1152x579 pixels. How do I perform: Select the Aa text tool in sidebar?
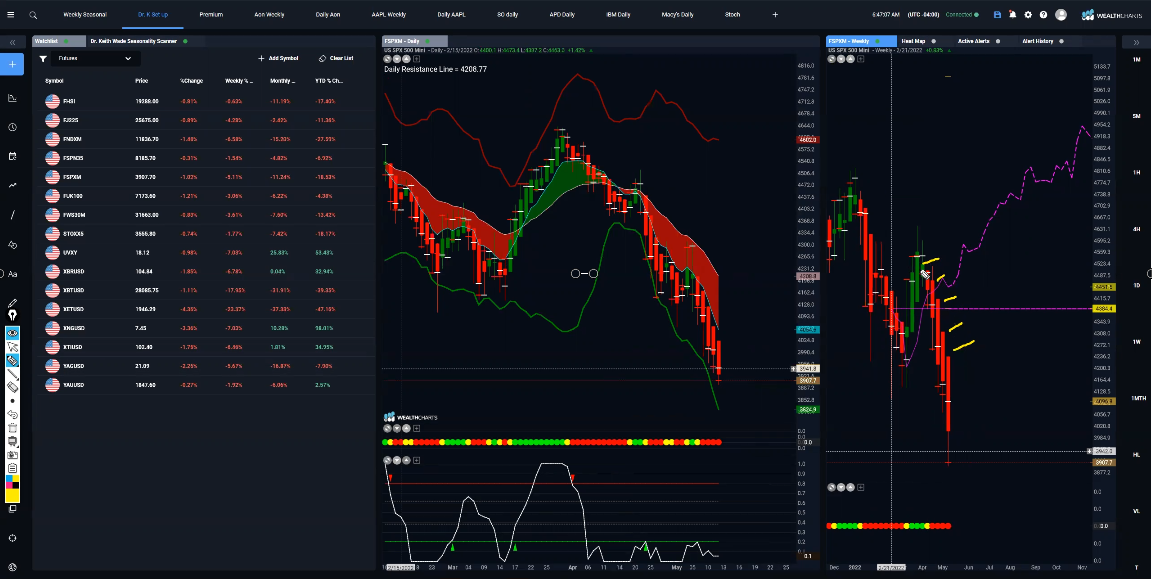click(12, 274)
